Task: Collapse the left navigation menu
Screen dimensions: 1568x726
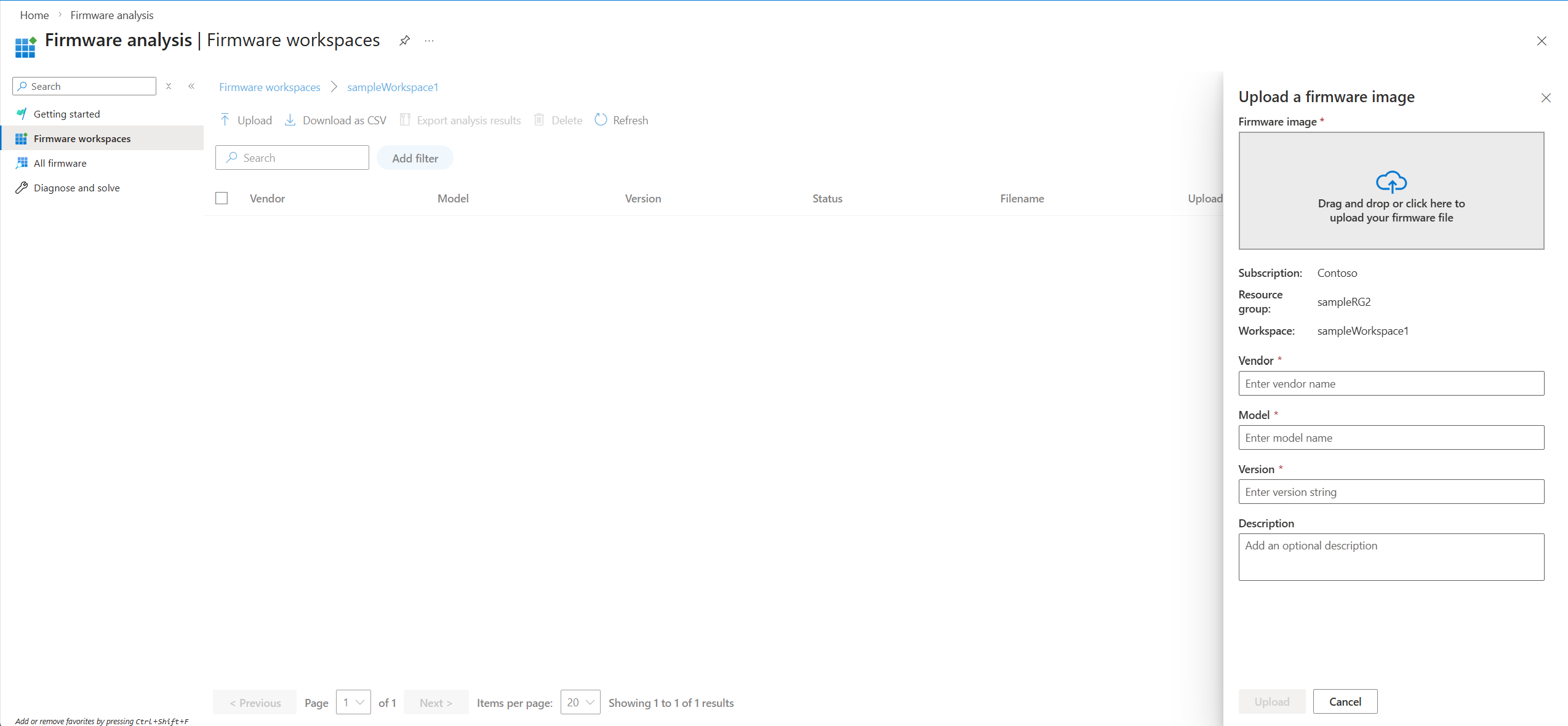Action: point(191,86)
